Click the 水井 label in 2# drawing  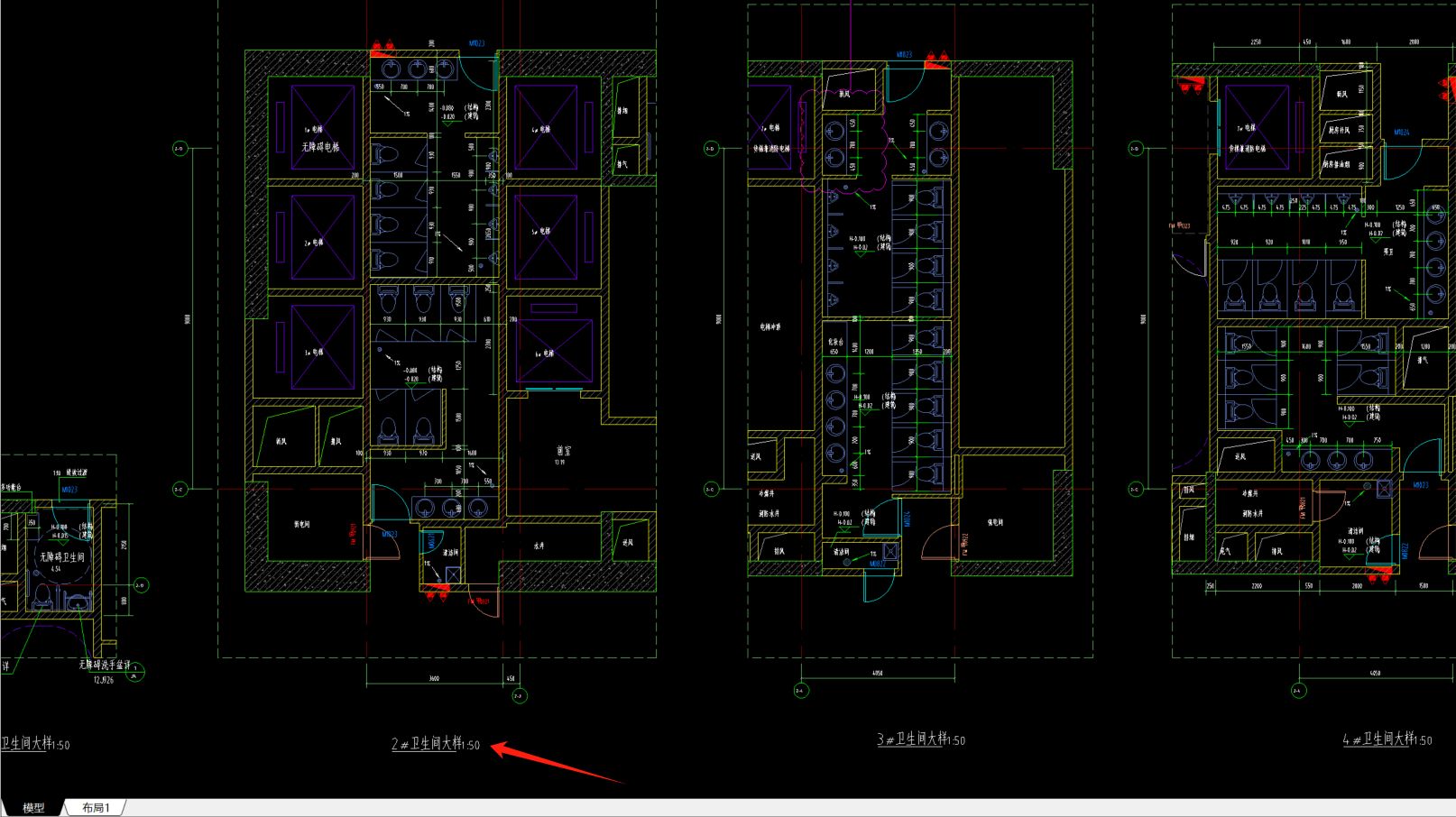[539, 546]
